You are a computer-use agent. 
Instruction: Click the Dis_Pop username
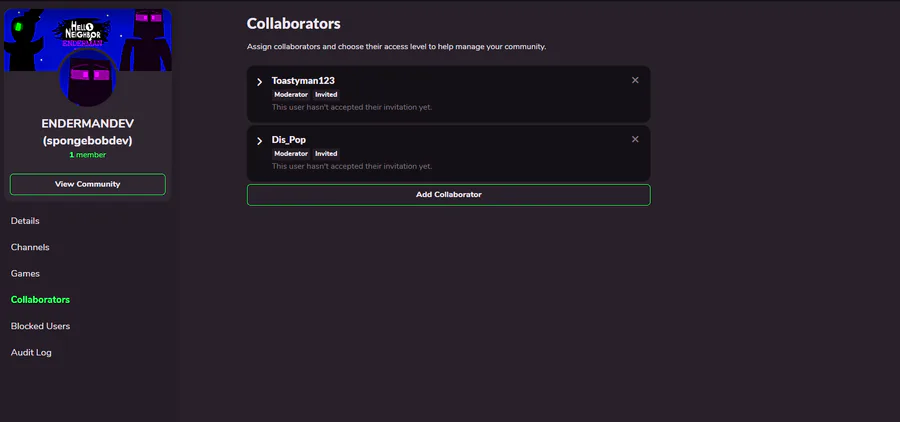(x=288, y=139)
